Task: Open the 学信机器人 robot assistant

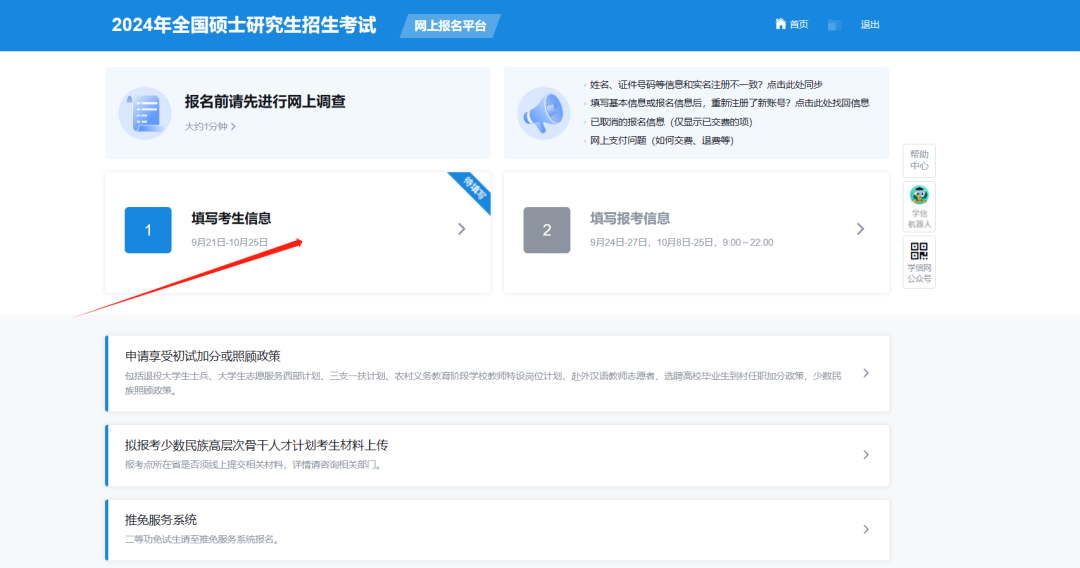Action: click(x=919, y=207)
